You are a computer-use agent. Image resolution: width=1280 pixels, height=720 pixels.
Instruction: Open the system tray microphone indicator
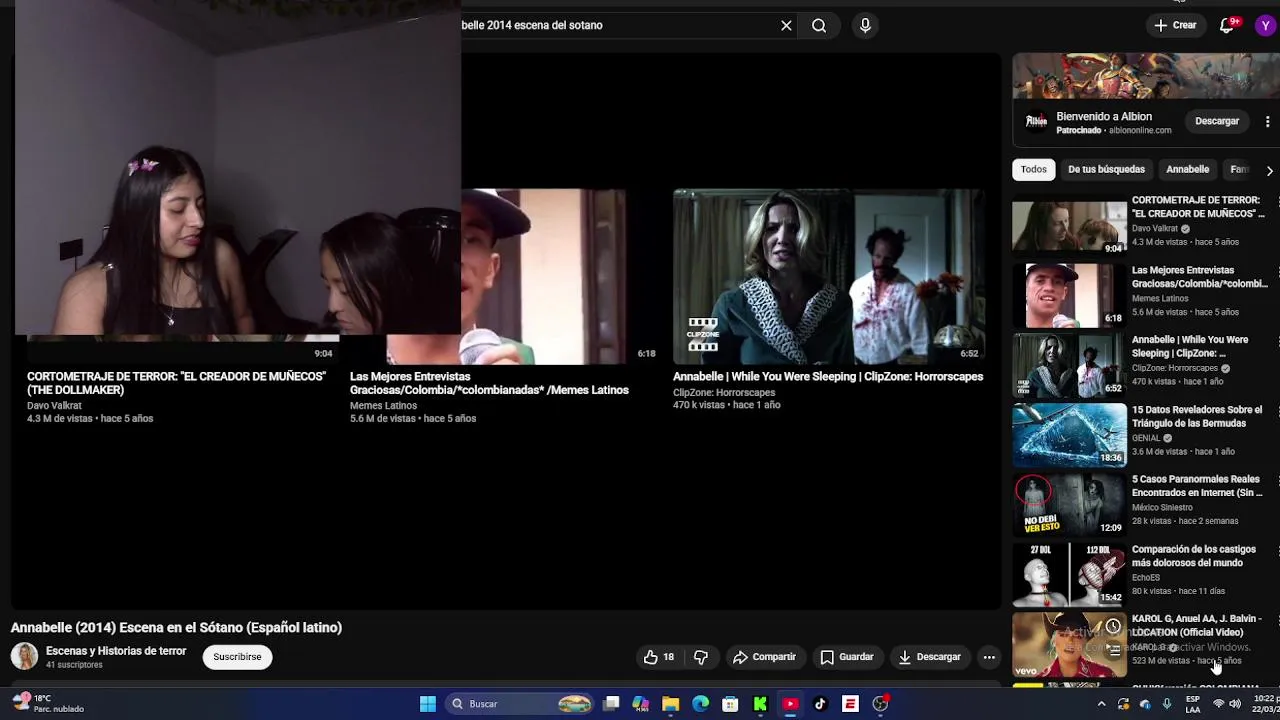click(1166, 704)
